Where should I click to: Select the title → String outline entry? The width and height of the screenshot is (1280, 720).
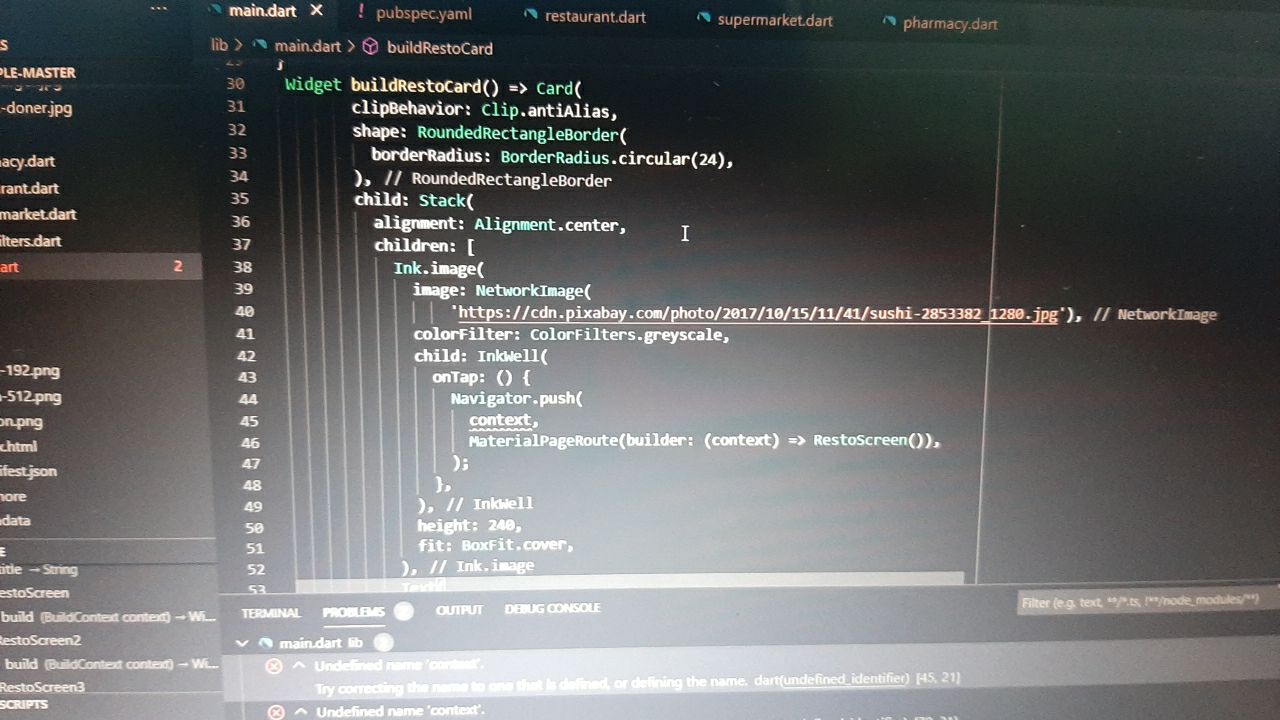point(39,569)
